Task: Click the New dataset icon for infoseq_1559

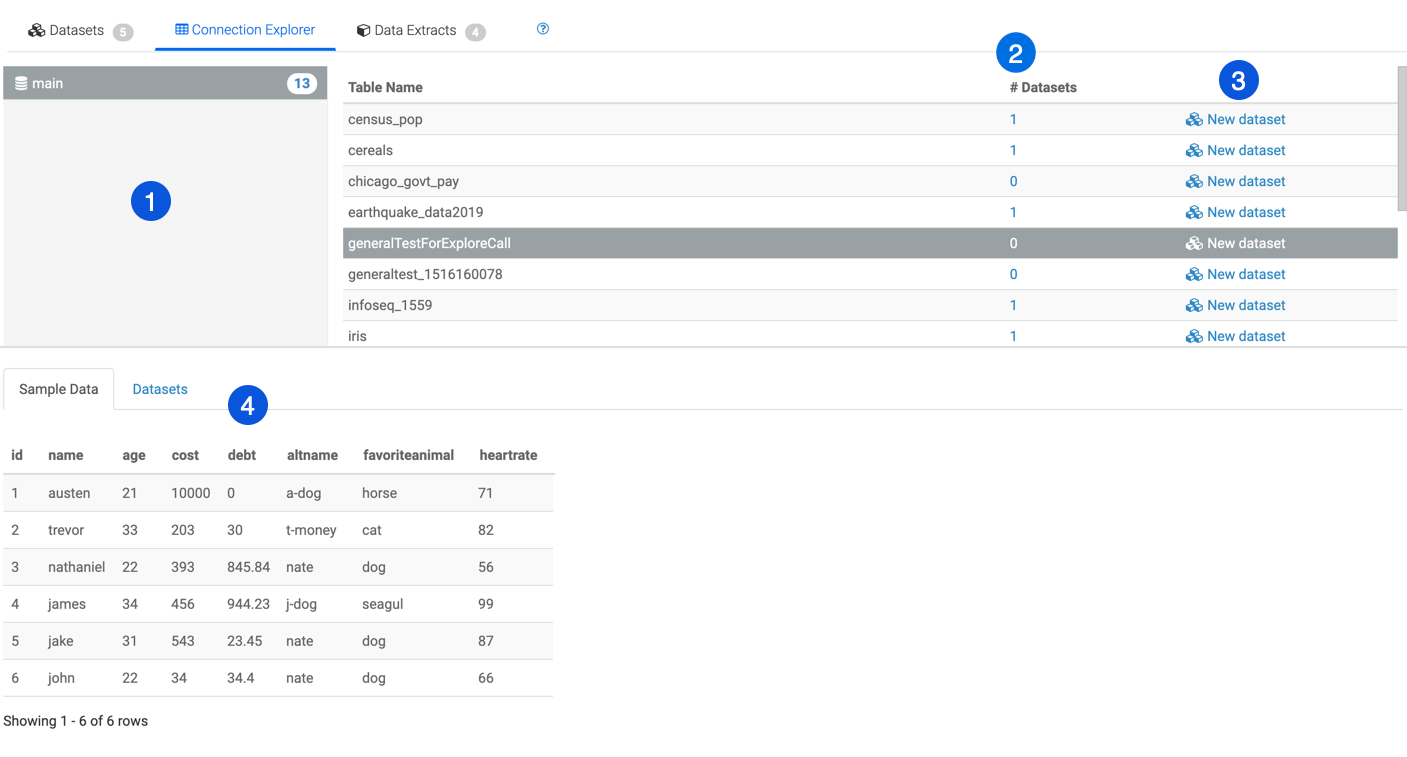Action: [1194, 306]
